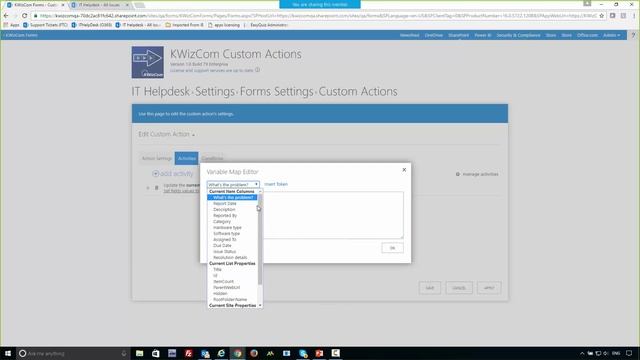Select Category in the dropdown list
Viewport: 640px width, 360px height.
tap(222, 222)
